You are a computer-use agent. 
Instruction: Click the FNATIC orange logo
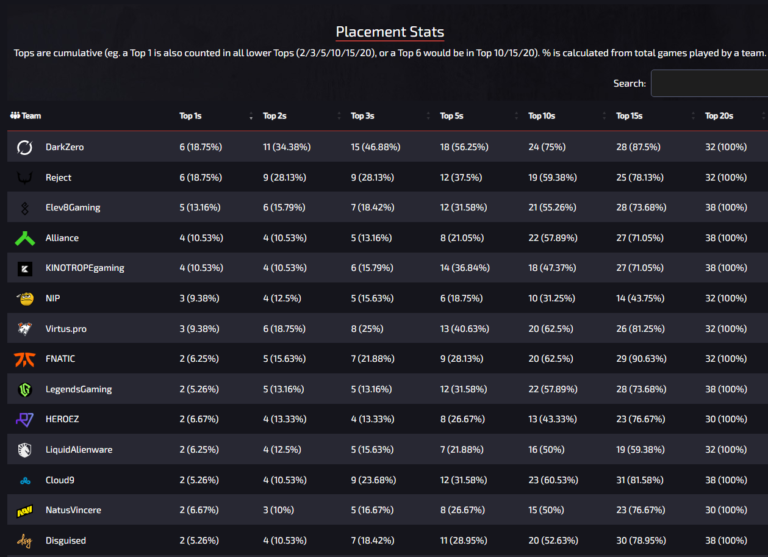click(25, 359)
